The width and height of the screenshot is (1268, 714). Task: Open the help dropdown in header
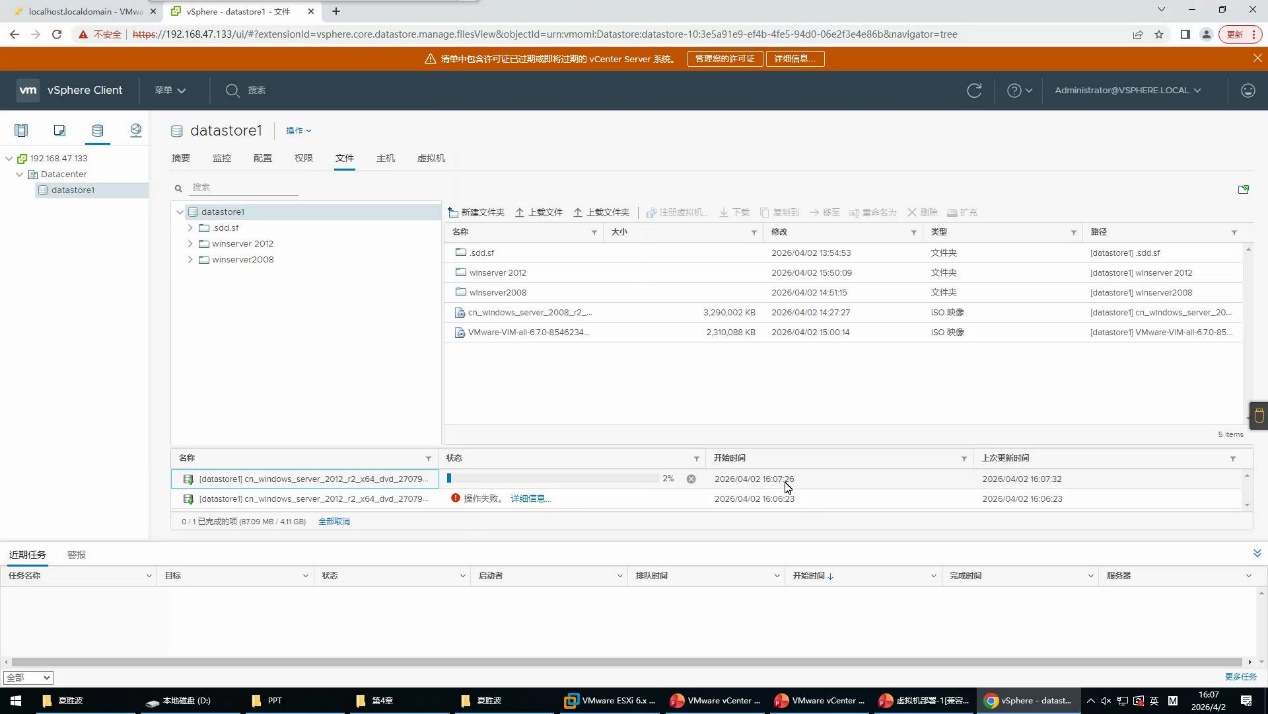click(1020, 90)
